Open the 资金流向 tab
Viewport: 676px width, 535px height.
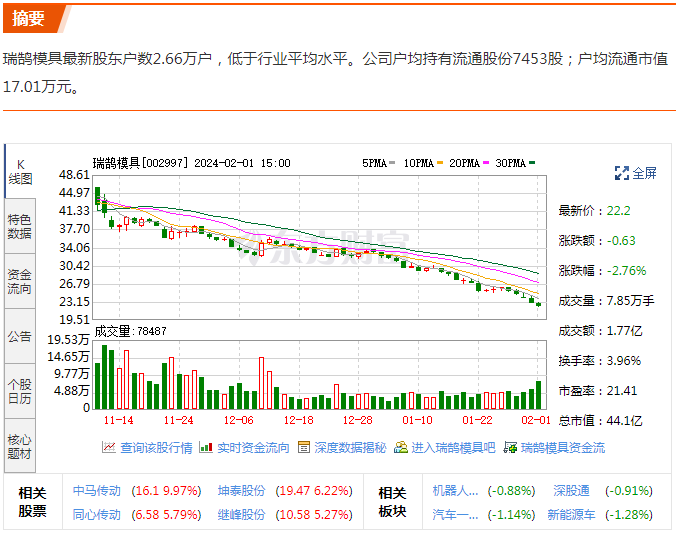point(20,281)
